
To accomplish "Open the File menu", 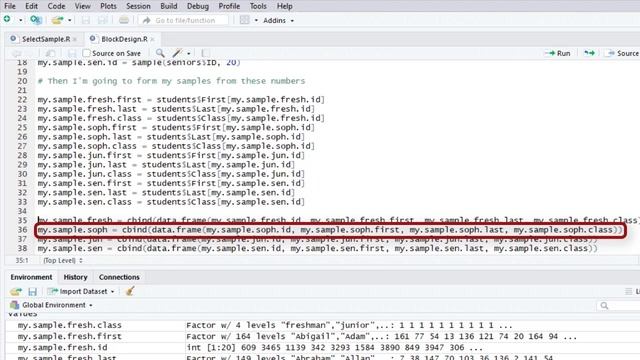I will click(10, 6).
